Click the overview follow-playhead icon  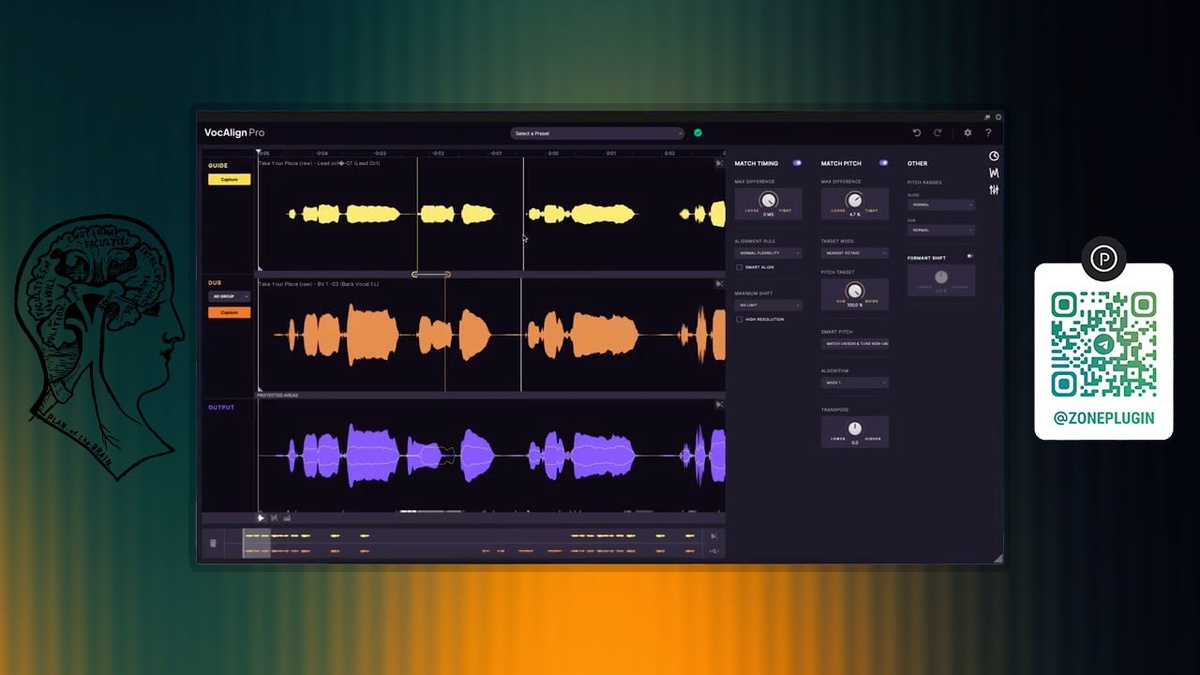[x=714, y=537]
